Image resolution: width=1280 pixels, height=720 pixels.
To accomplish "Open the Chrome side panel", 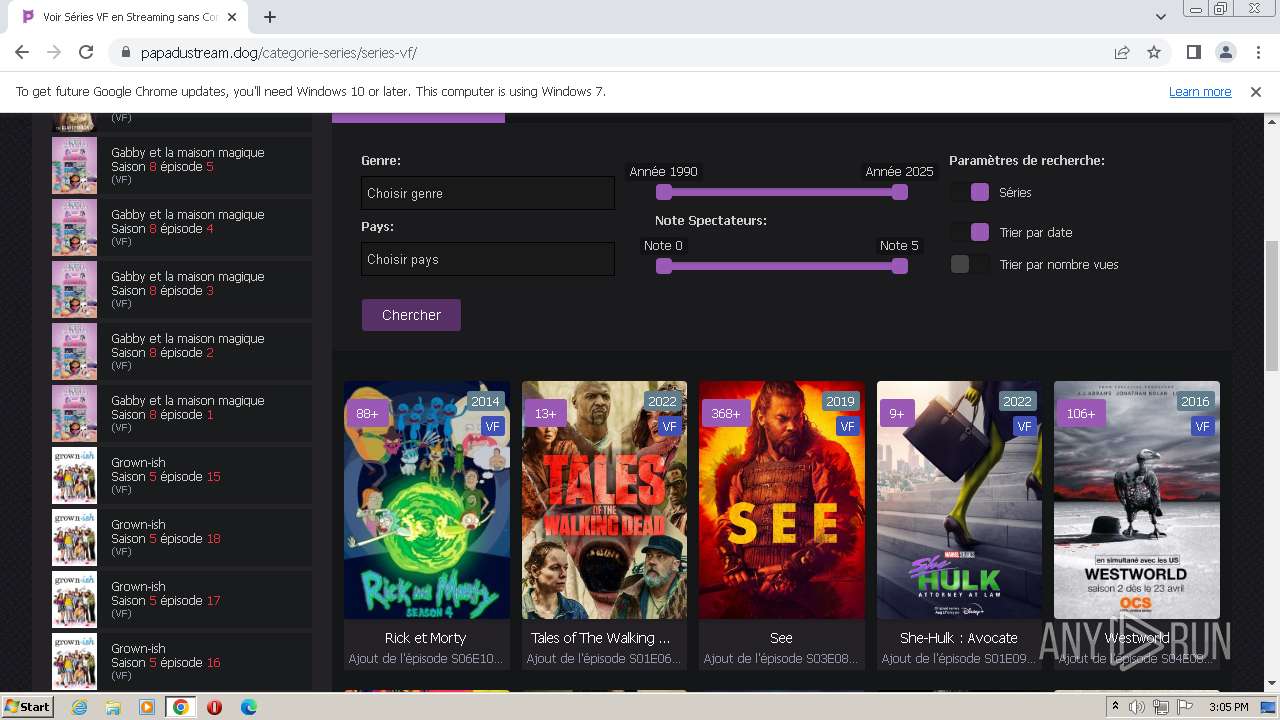I will point(1193,52).
